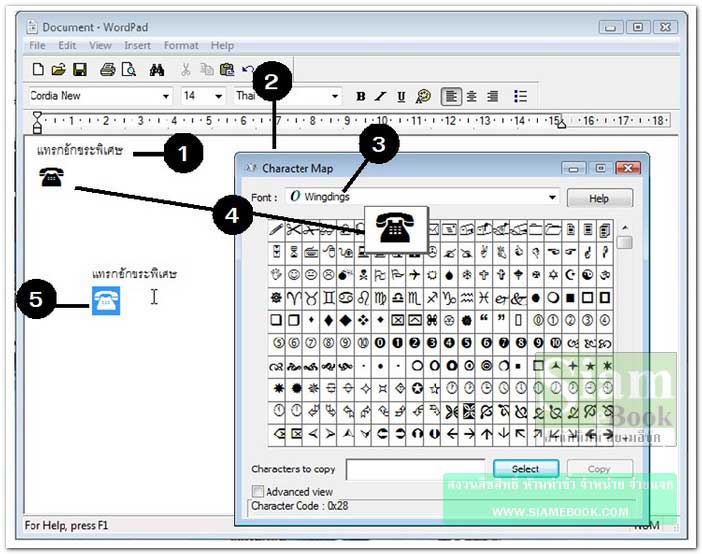Image resolution: width=702 pixels, height=554 pixels.
Task: Open the Help menu in WordPad
Action: [x=222, y=45]
